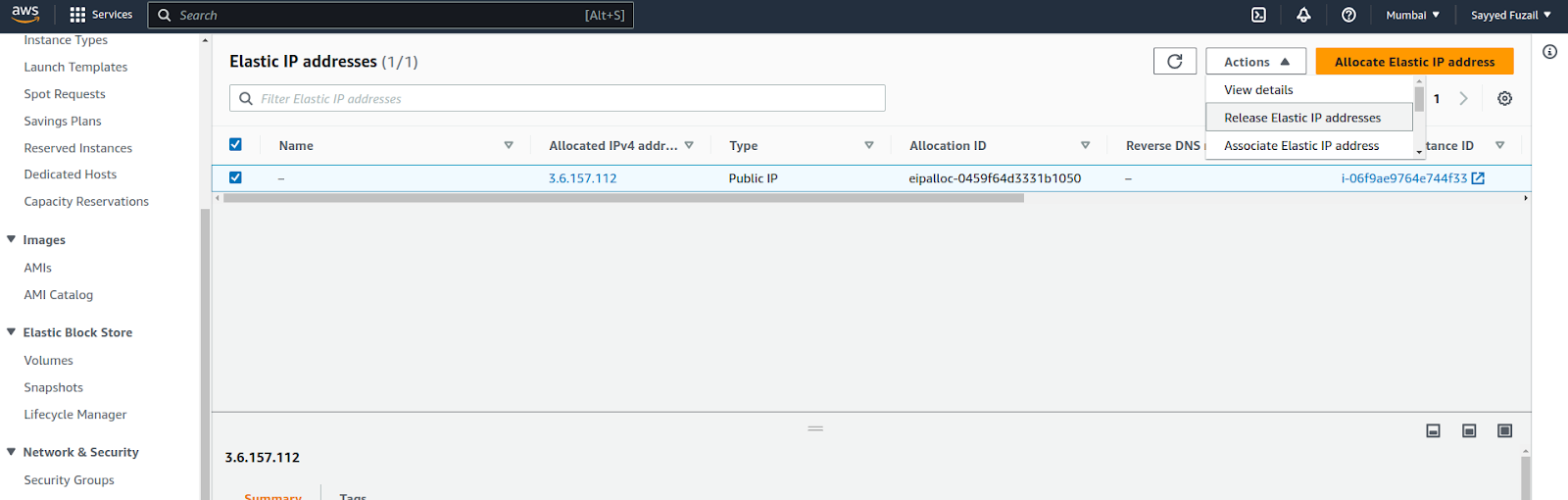Viewport: 1568px width, 500px height.
Task: Collapse the Elastic Block Store section
Action: 11,332
